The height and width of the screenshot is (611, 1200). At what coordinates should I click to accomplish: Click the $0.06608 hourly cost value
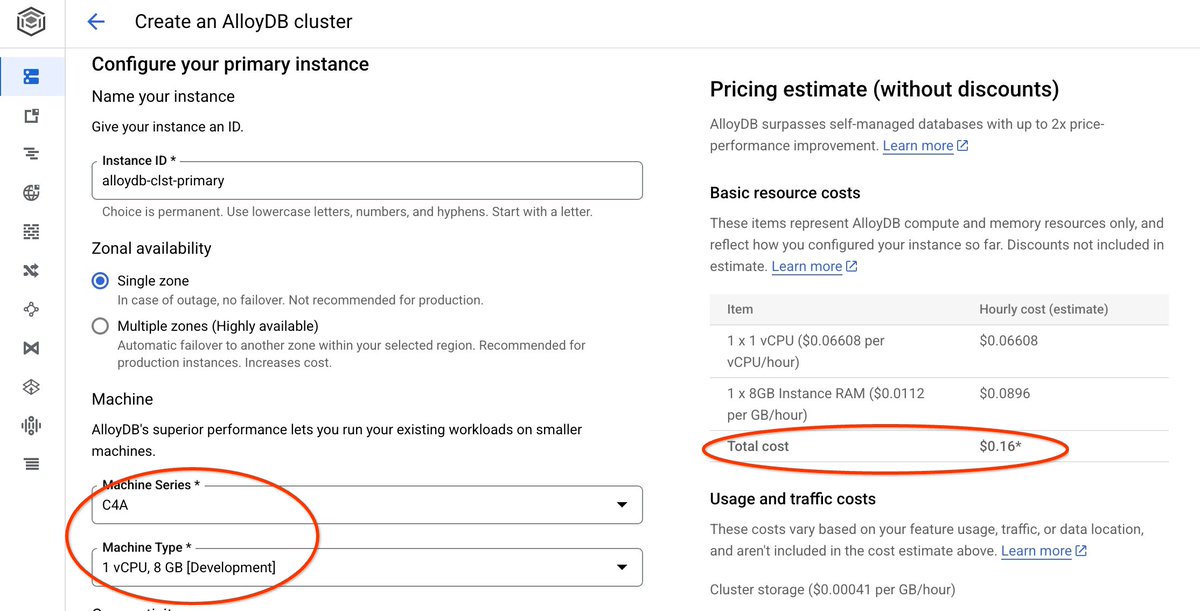click(x=1008, y=340)
